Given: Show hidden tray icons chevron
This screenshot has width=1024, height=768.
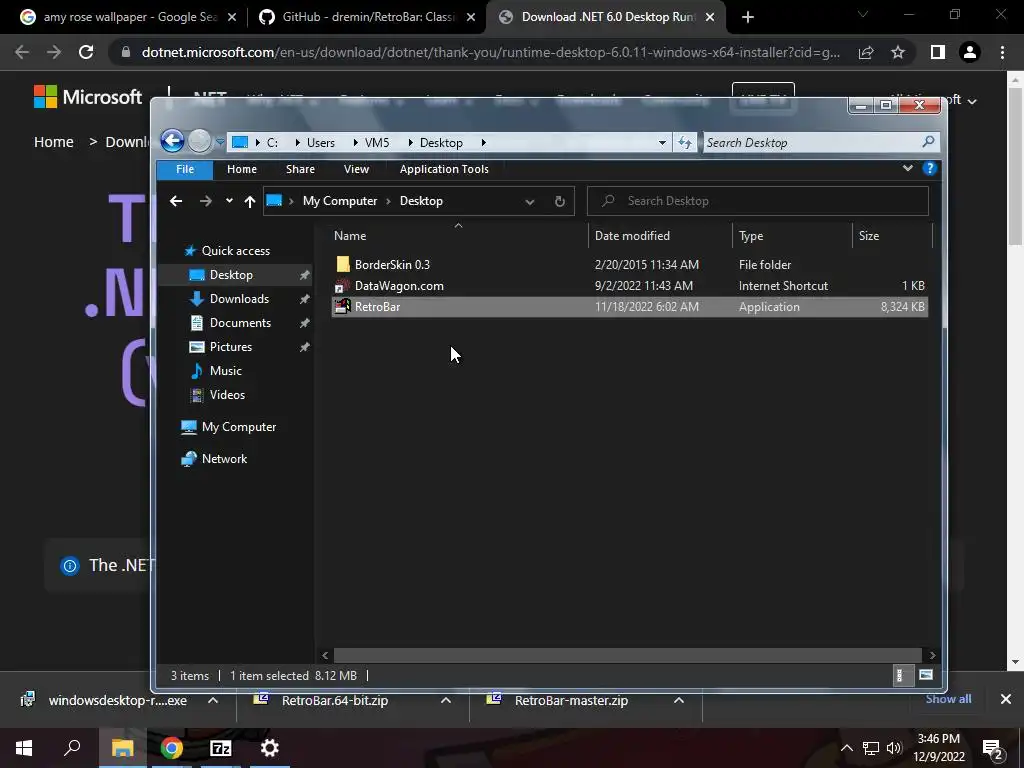Looking at the screenshot, I should point(846,748).
